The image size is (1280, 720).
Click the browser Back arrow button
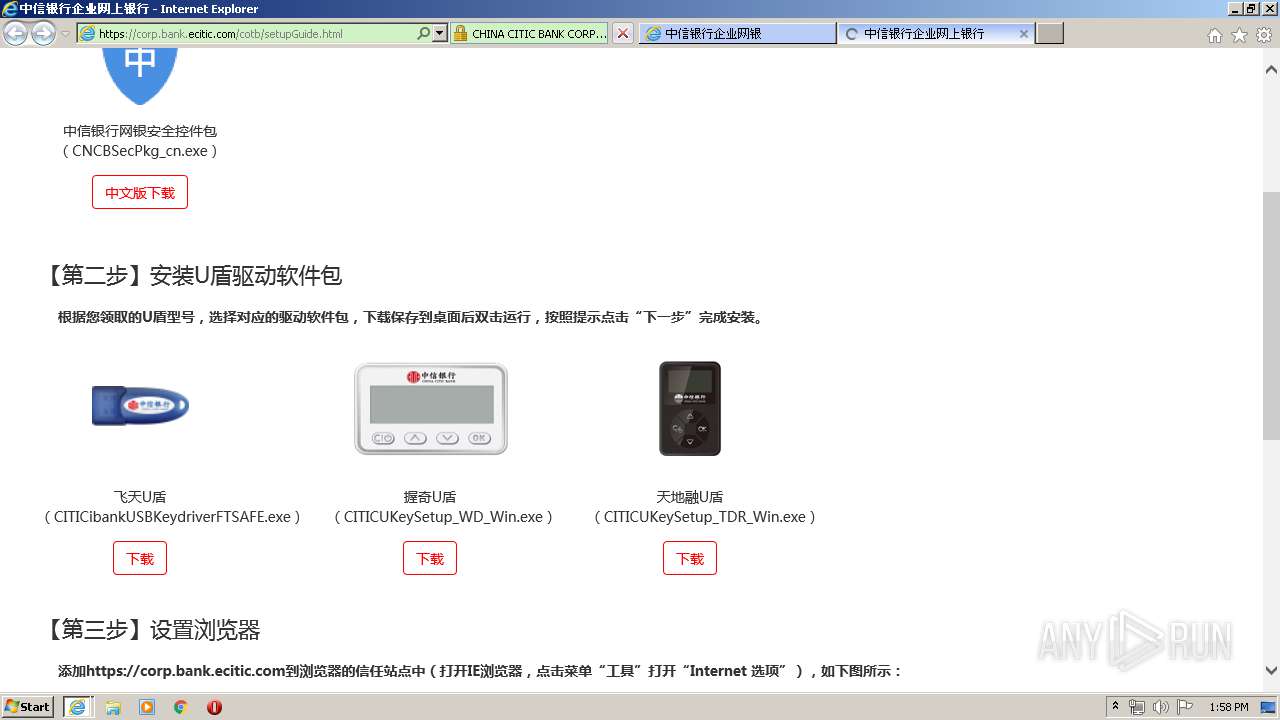click(15, 33)
